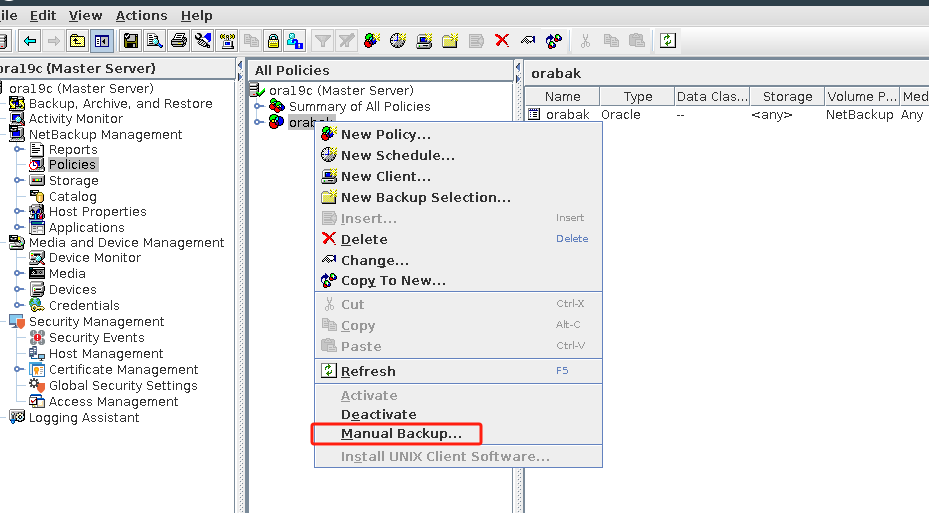Expand the Applications tree node
The width and height of the screenshot is (929, 513).
[18, 227]
